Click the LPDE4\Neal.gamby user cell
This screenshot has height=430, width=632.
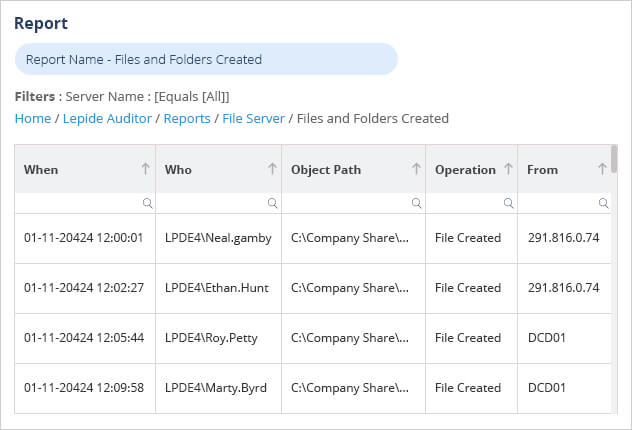tap(218, 238)
